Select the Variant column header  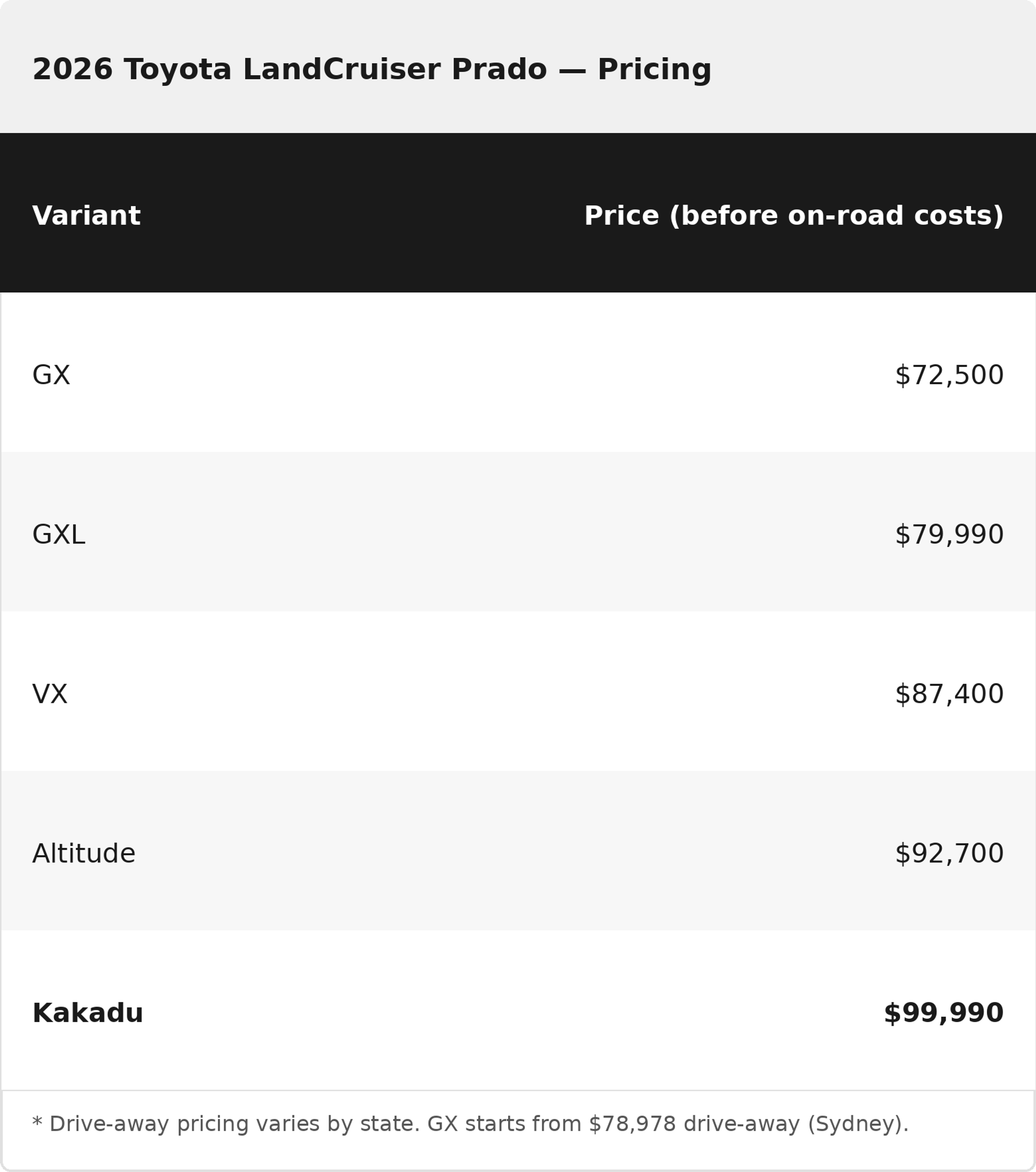pos(87,216)
